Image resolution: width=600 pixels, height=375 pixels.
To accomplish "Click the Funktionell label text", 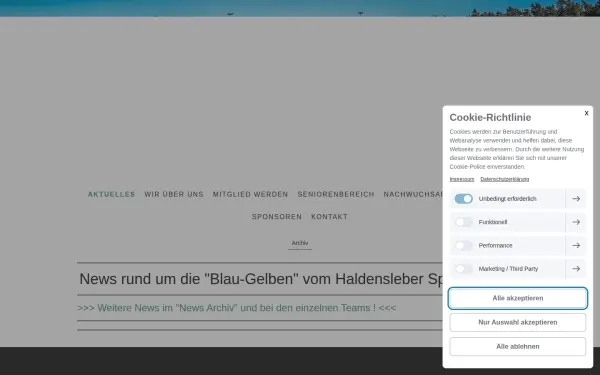I will (492, 222).
